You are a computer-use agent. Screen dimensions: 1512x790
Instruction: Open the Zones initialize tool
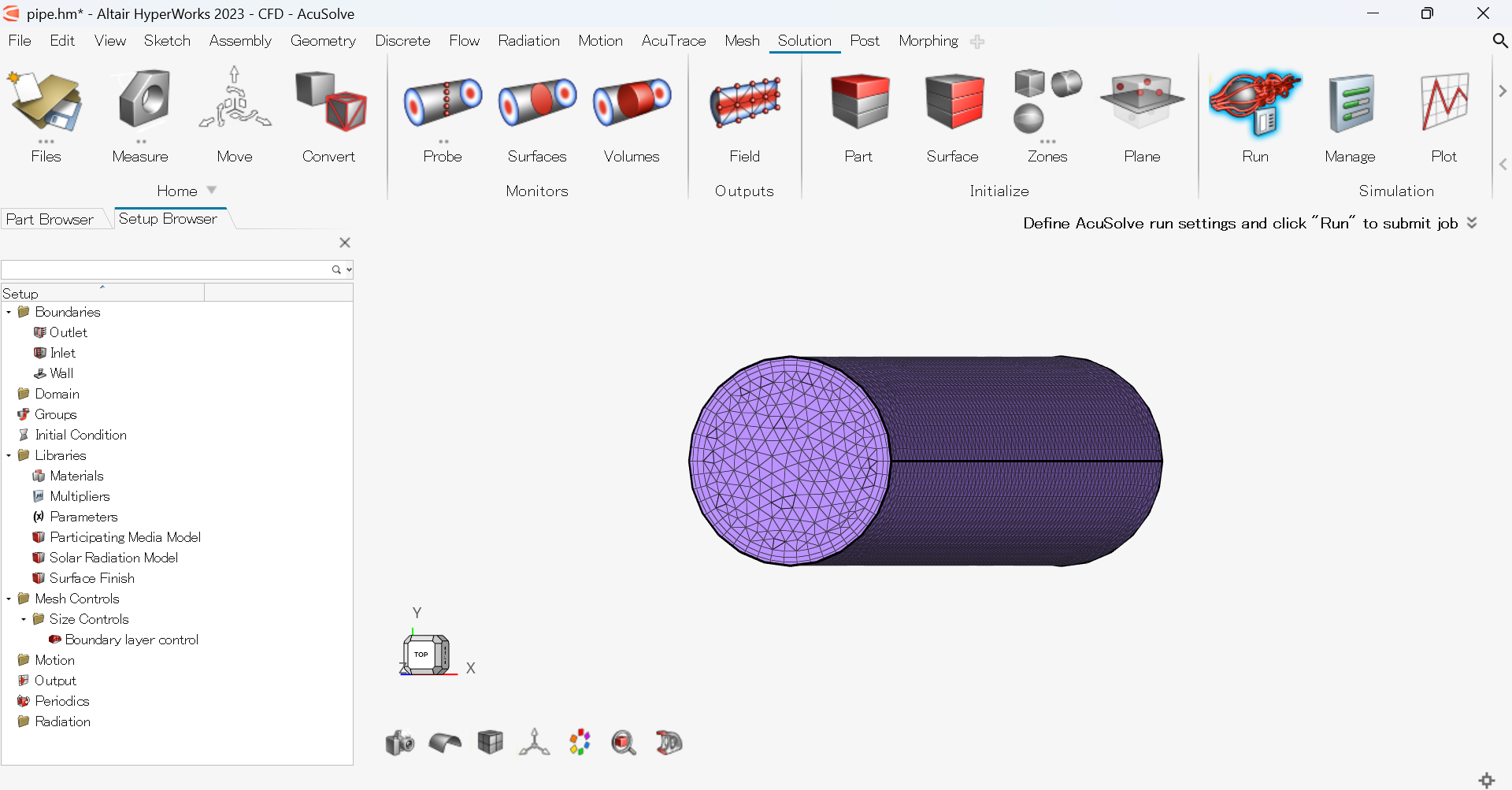[x=1047, y=102]
